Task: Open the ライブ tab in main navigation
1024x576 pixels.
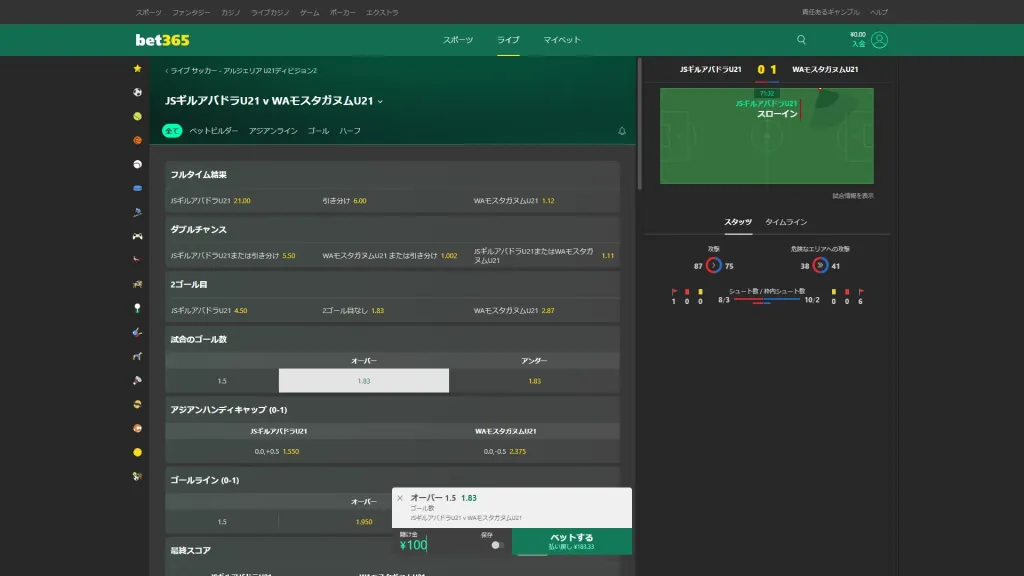Action: [508, 40]
